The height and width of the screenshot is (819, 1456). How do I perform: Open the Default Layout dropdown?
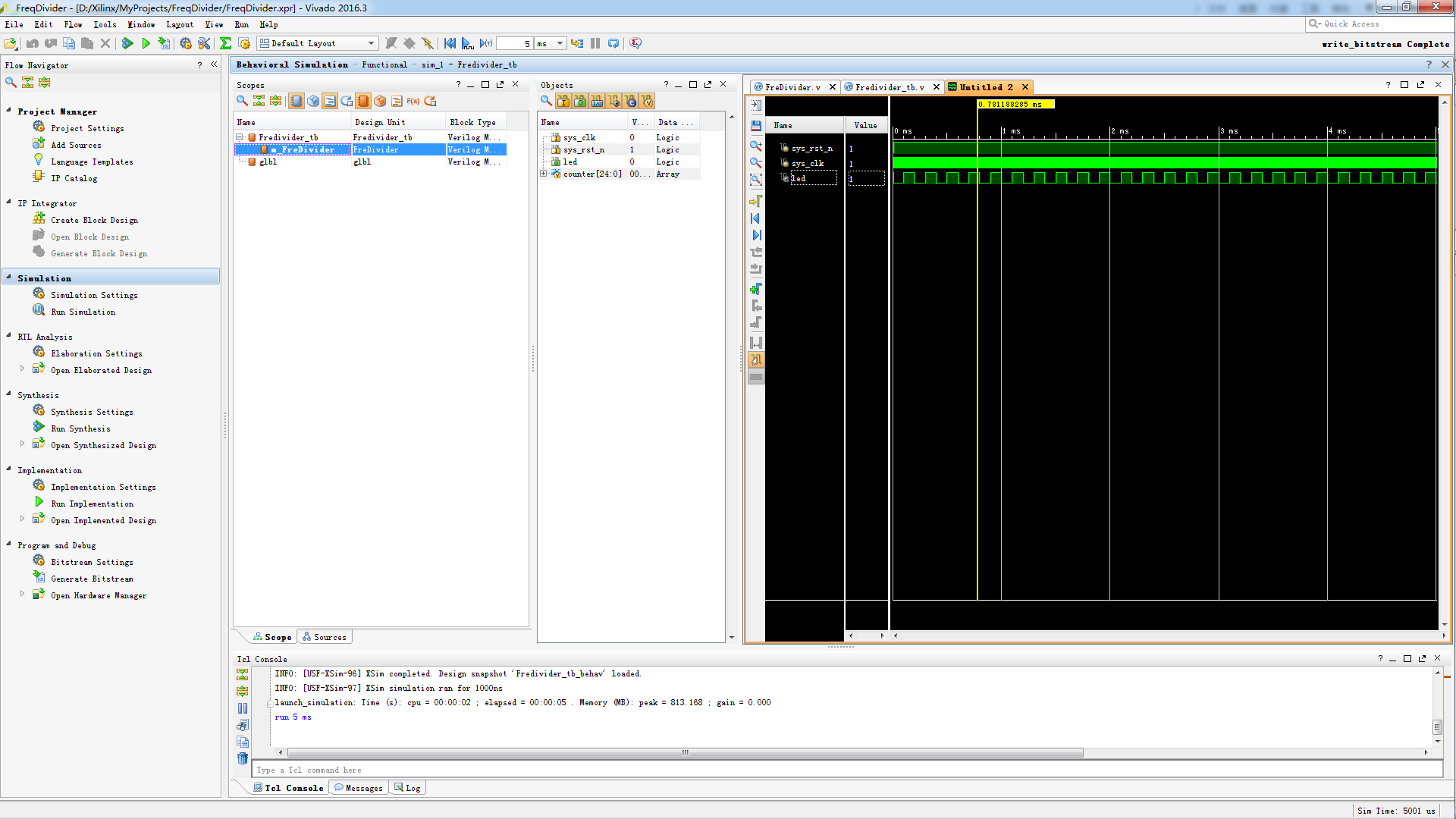pyautogui.click(x=371, y=43)
